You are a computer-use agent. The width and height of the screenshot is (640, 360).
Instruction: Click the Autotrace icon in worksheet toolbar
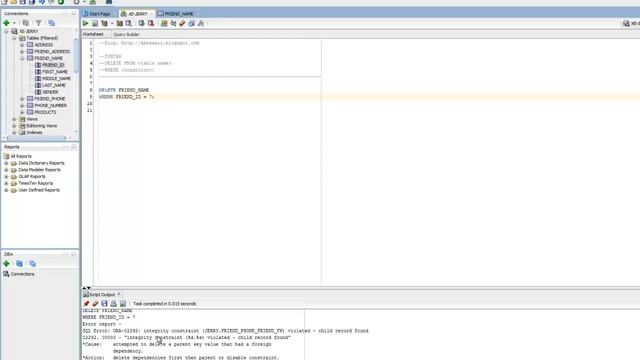[x=120, y=24]
